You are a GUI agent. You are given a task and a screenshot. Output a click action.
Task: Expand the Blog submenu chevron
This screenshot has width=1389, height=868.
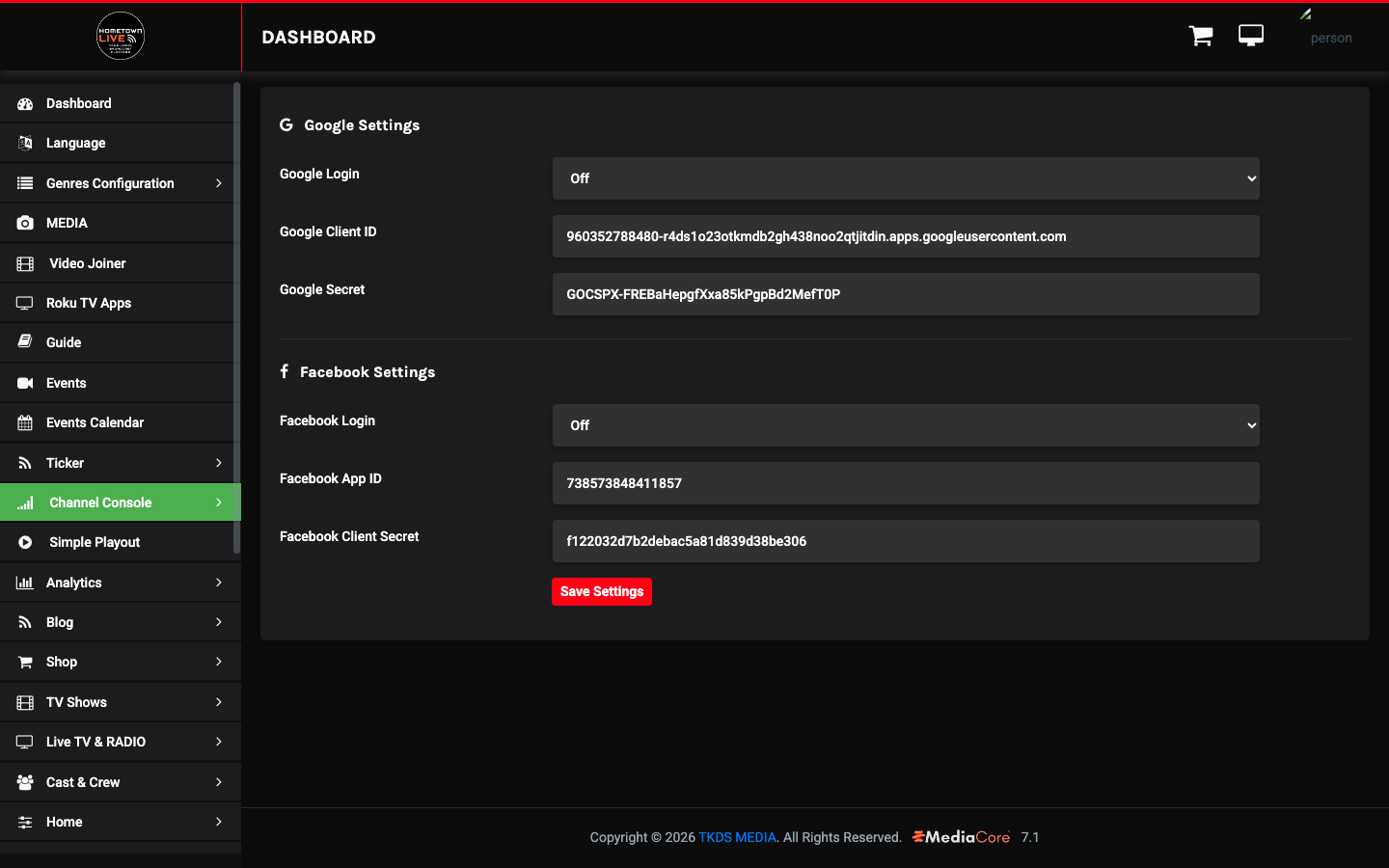tap(219, 622)
